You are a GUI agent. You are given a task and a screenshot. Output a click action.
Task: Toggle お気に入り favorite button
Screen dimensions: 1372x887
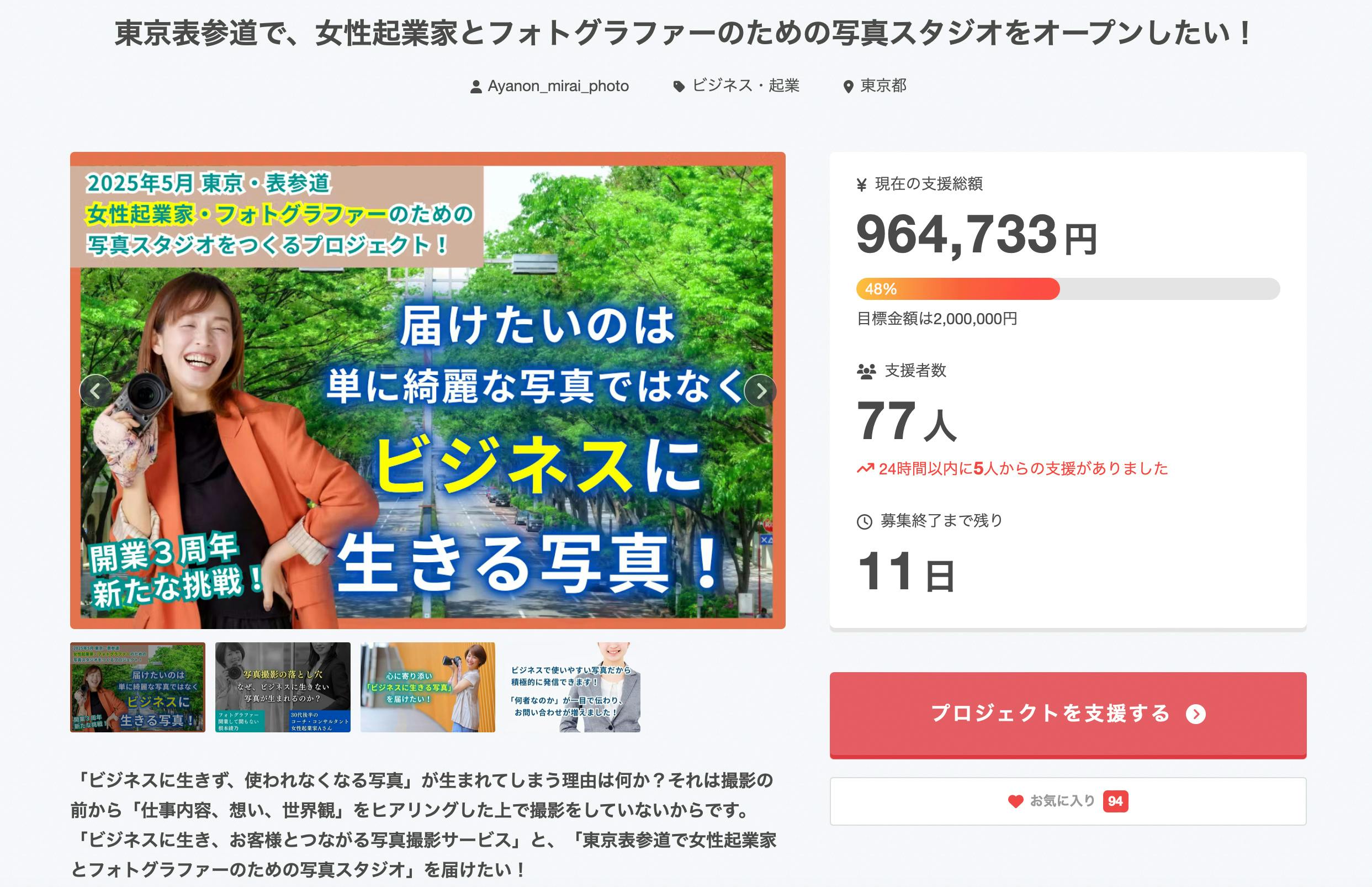pos(1068,801)
